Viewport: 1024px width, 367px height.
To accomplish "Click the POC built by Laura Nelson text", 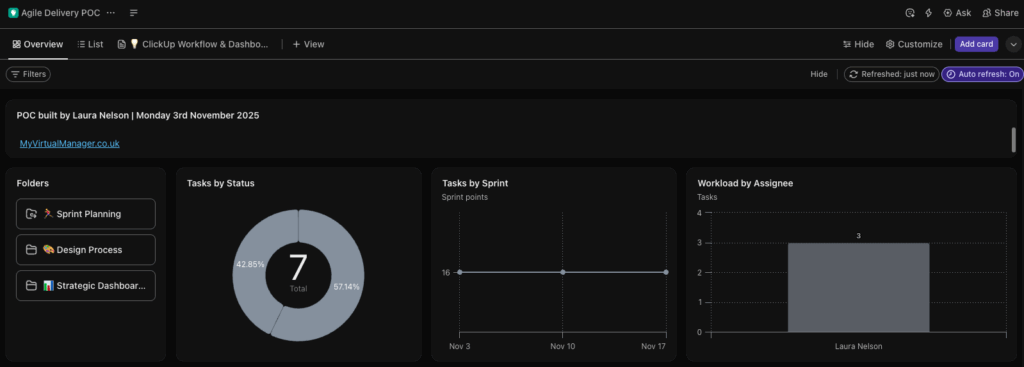I will [138, 116].
